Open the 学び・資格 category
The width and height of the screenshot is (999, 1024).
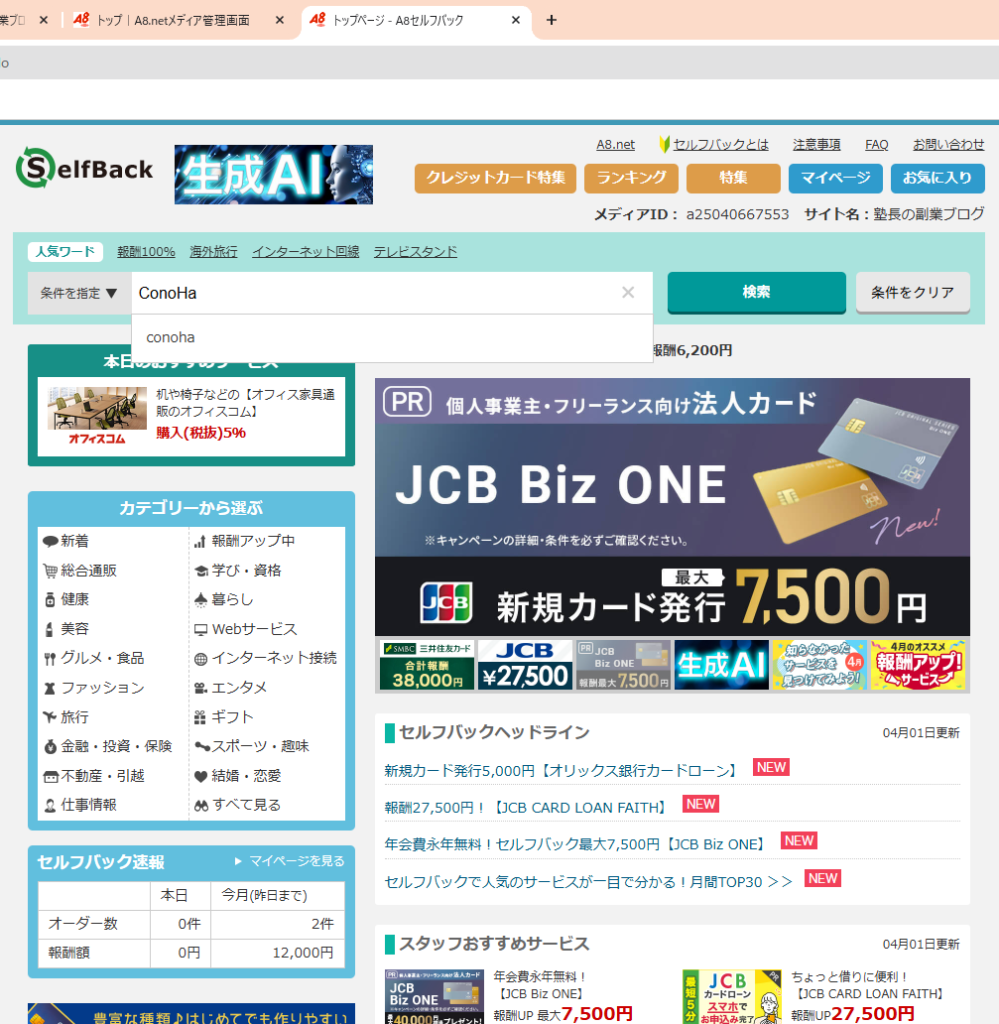point(238,570)
